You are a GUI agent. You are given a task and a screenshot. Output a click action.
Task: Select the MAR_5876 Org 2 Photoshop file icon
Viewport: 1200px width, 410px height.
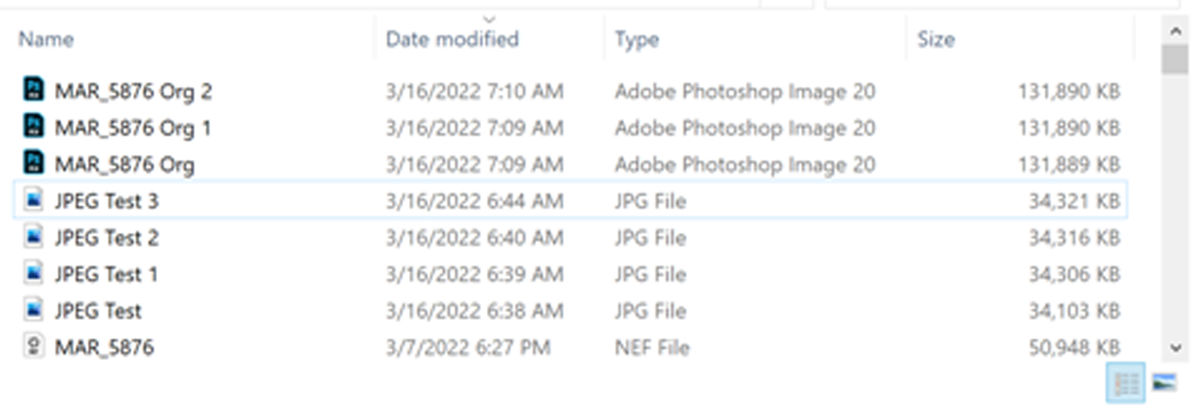click(33, 91)
